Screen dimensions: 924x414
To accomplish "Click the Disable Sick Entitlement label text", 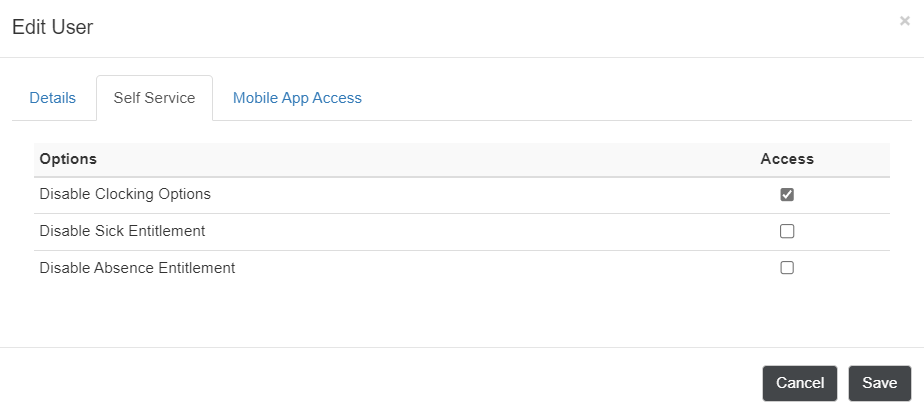I will pyautogui.click(x=122, y=231).
